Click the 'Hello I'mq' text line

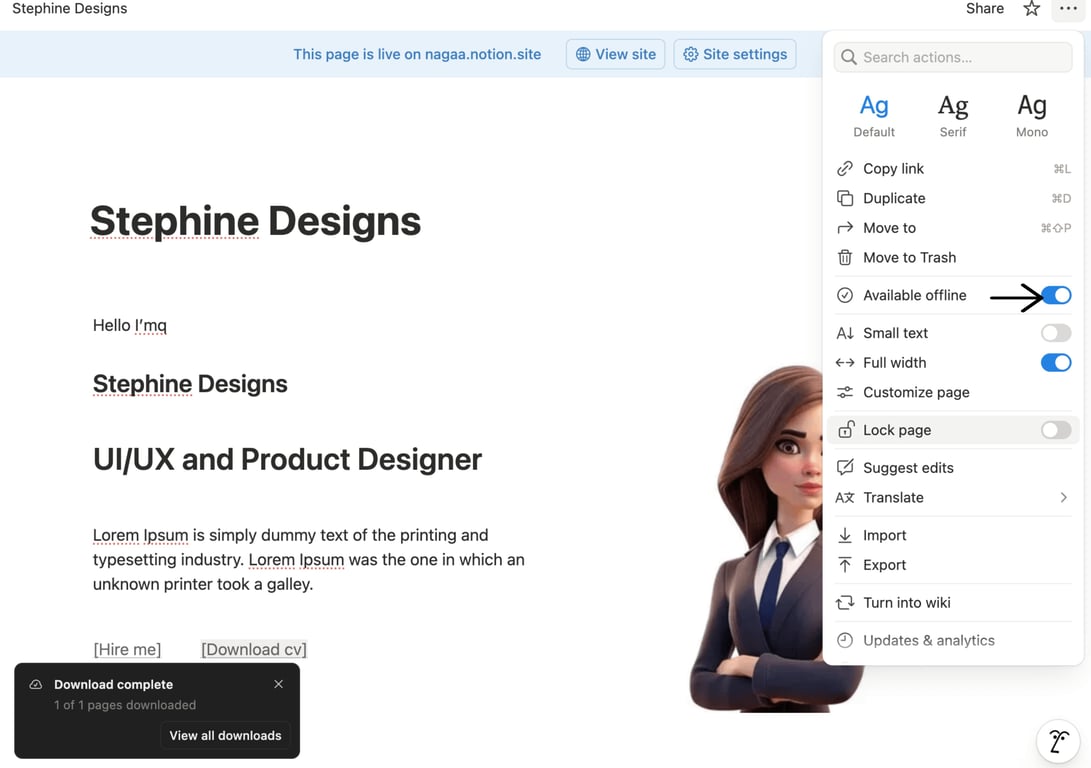(x=130, y=326)
